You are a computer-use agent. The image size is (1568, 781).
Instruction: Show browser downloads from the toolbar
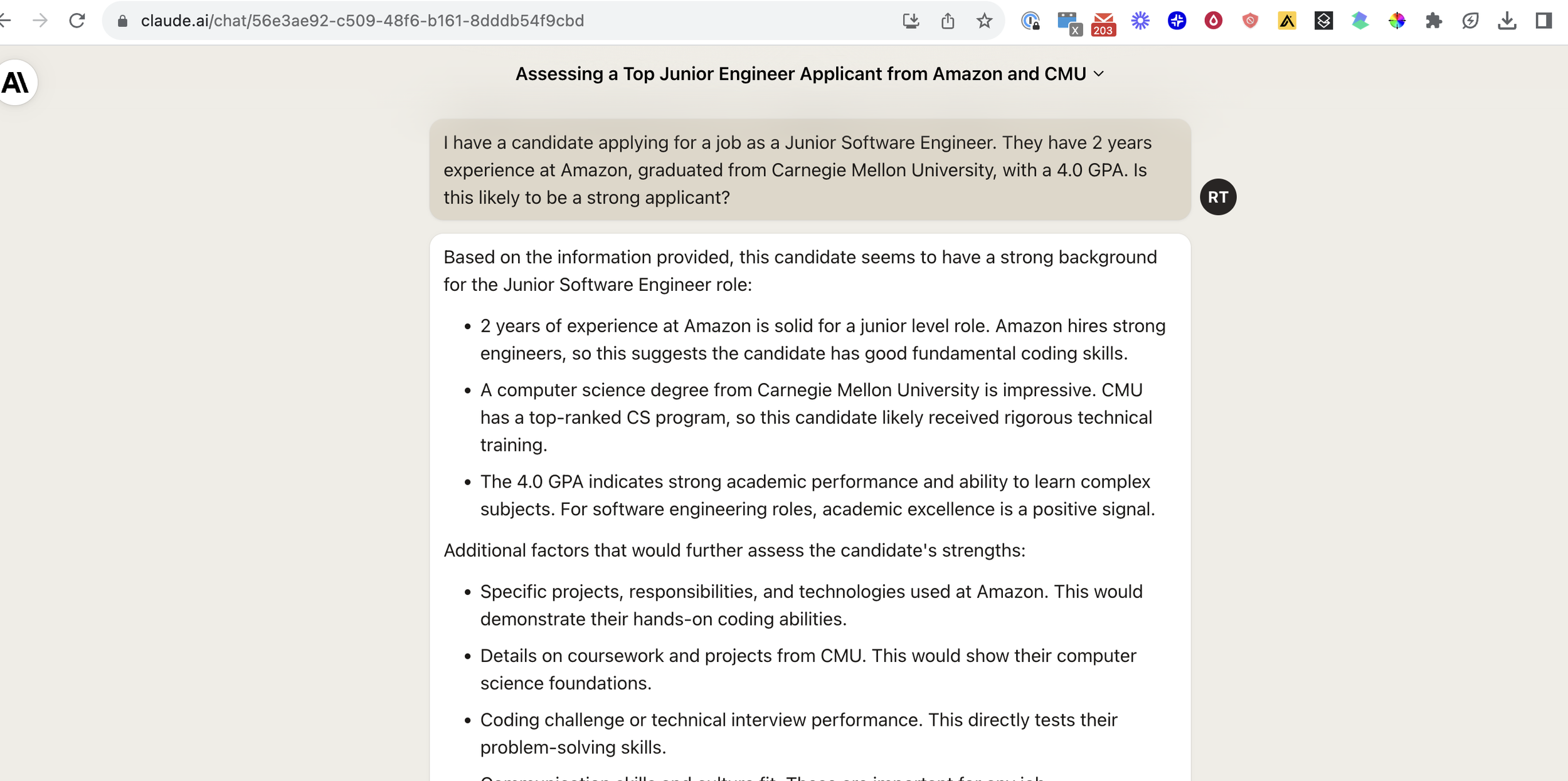point(1507,21)
